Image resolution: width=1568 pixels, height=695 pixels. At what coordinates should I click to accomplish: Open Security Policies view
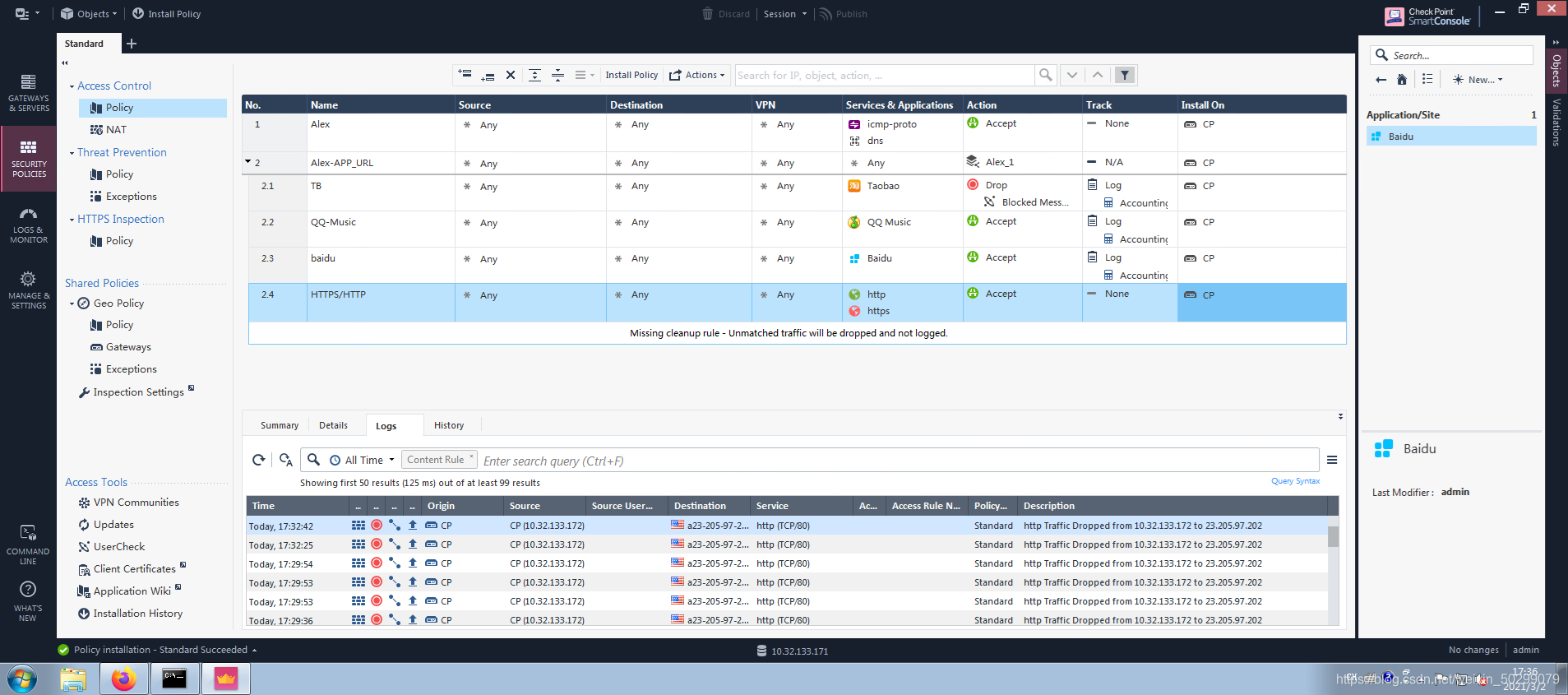[28, 159]
